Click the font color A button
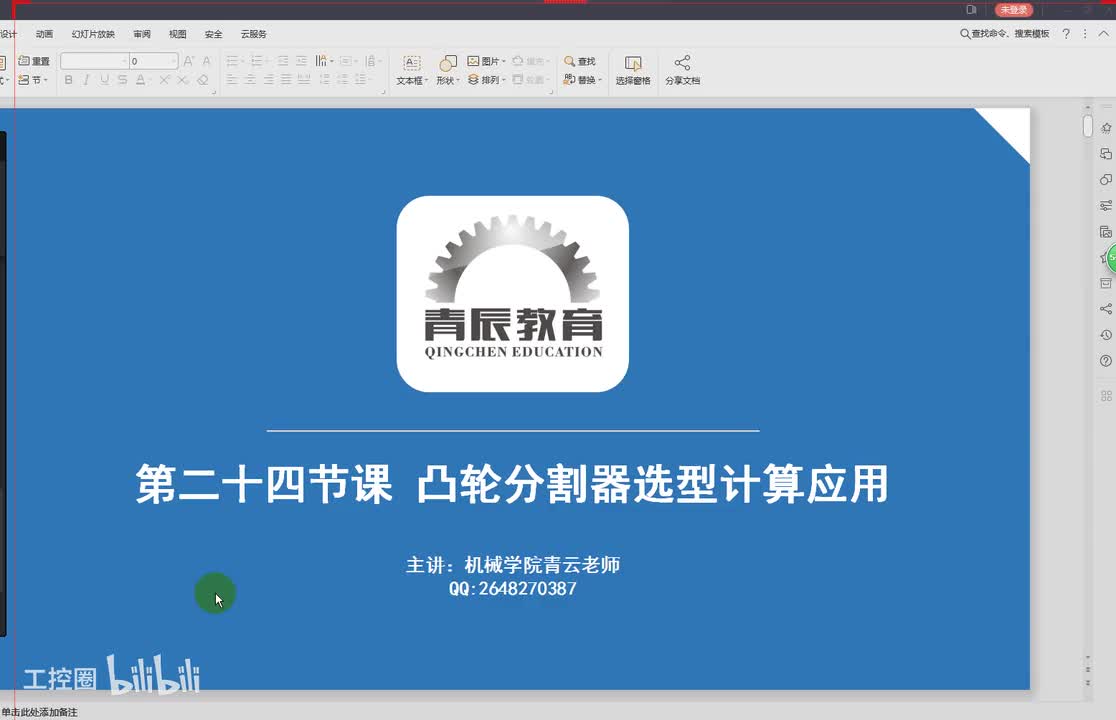Image resolution: width=1116 pixels, height=720 pixels. click(x=141, y=80)
